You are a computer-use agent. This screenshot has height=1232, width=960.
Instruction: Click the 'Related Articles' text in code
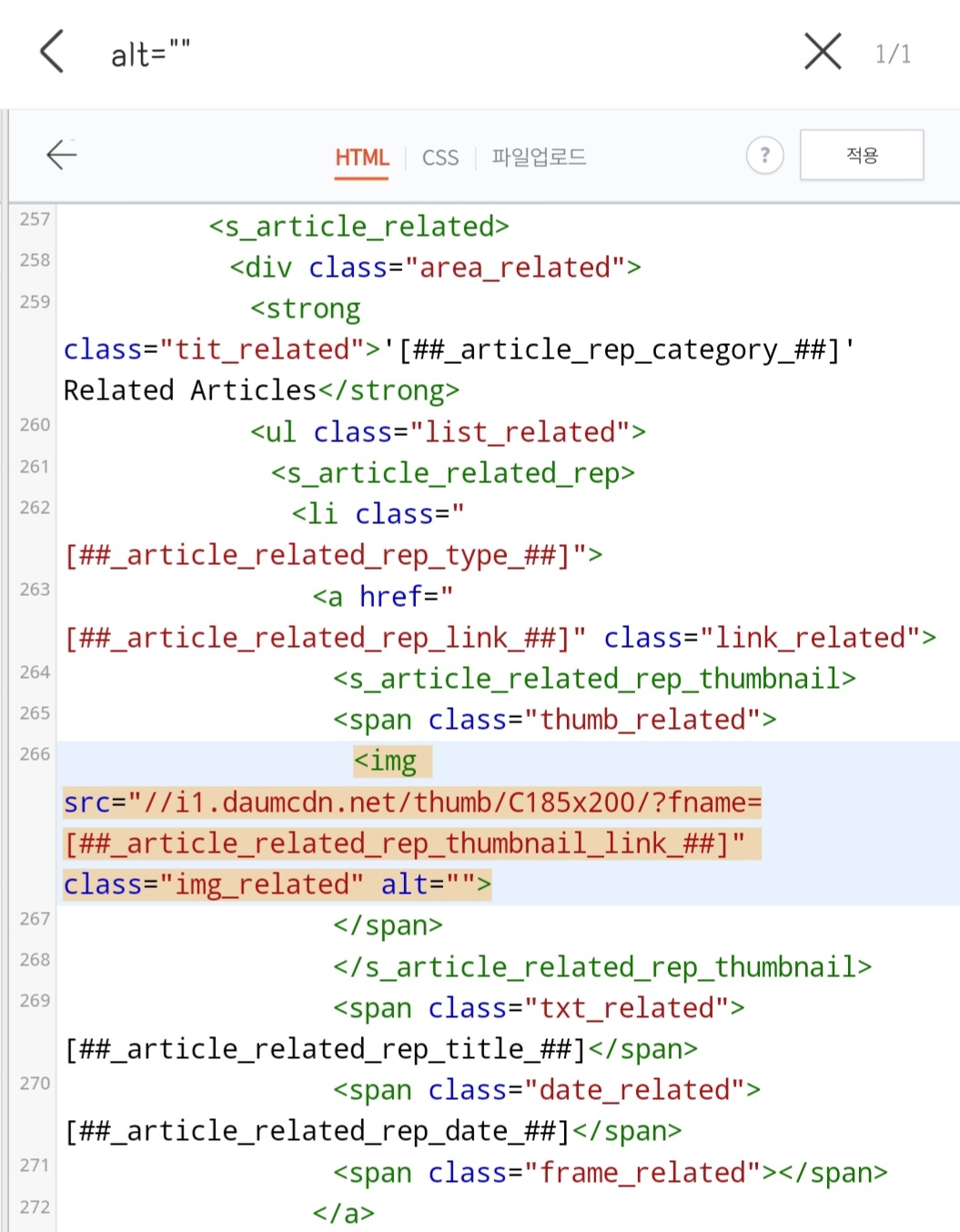[190, 390]
